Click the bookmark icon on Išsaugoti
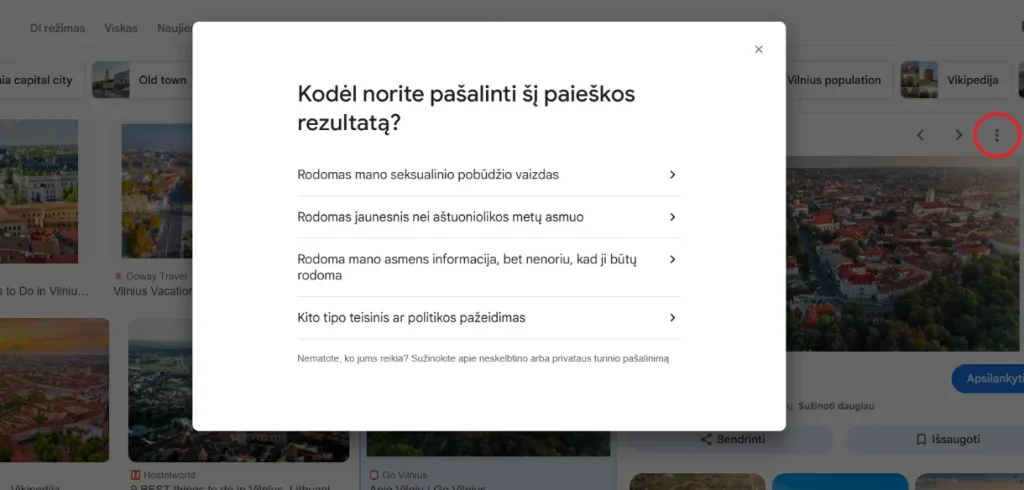1024x490 pixels. click(x=921, y=439)
